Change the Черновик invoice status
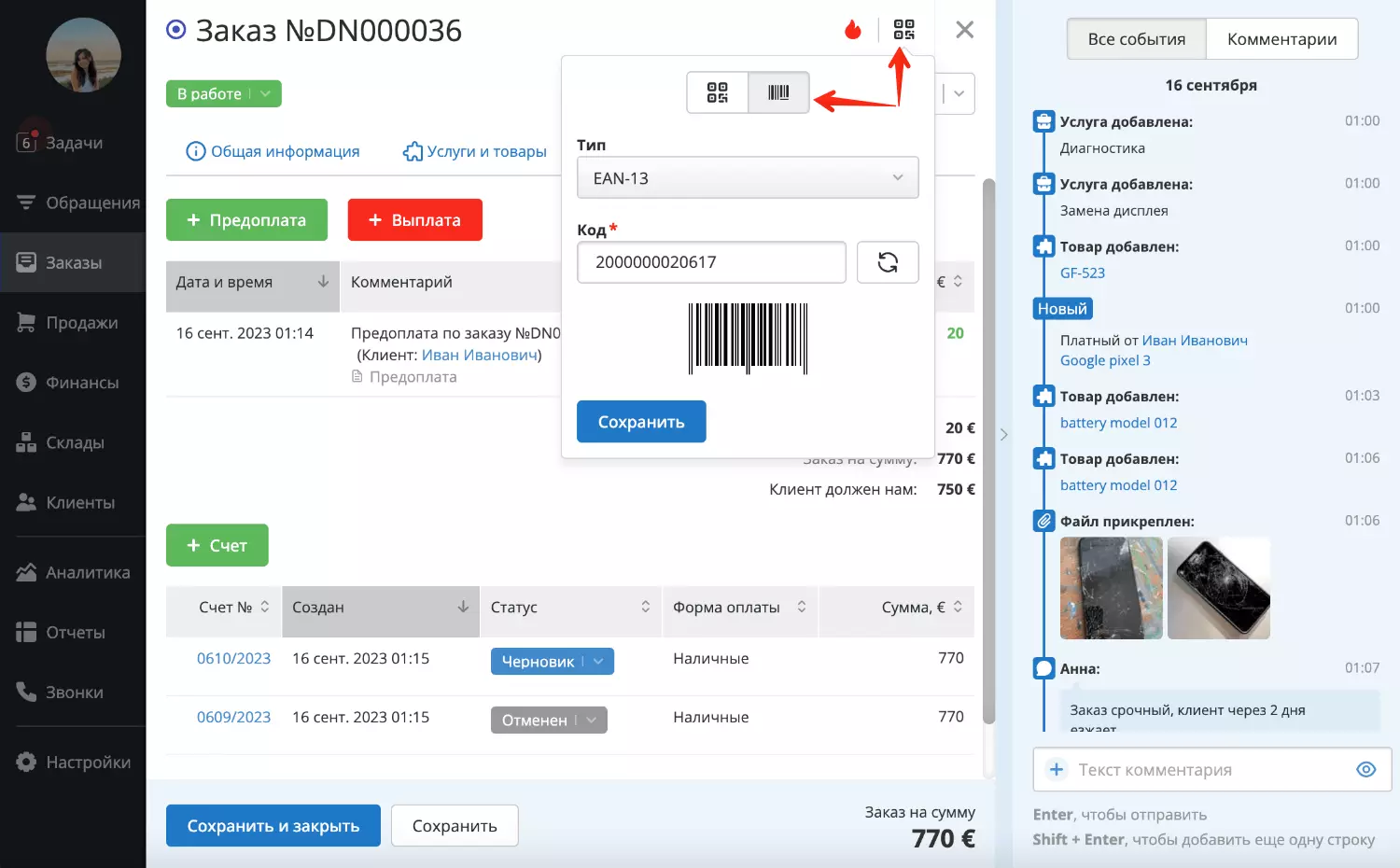The image size is (1400, 868). tap(552, 661)
